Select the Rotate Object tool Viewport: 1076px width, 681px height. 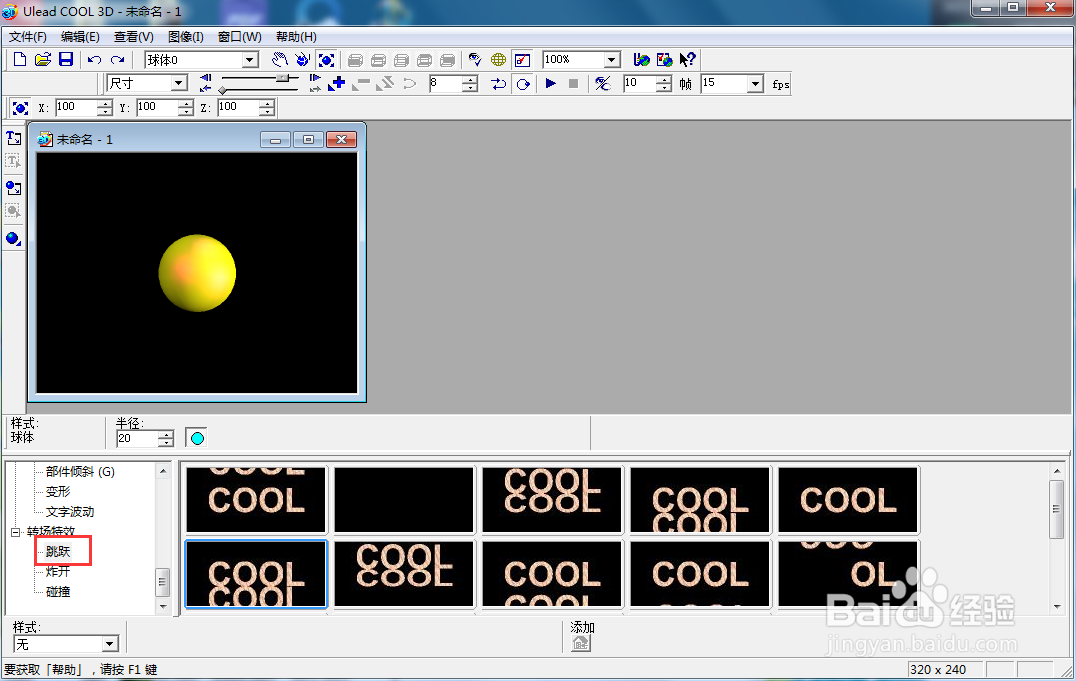(303, 60)
